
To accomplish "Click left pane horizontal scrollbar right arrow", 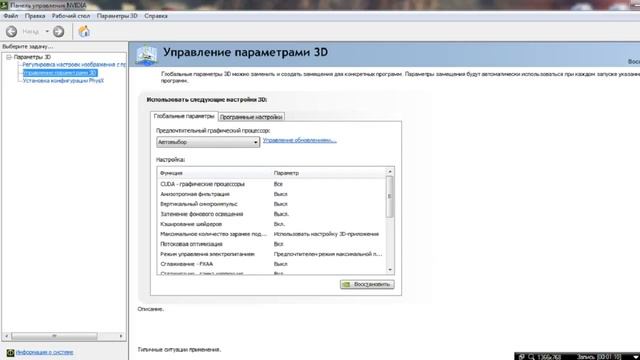I will 121,336.
